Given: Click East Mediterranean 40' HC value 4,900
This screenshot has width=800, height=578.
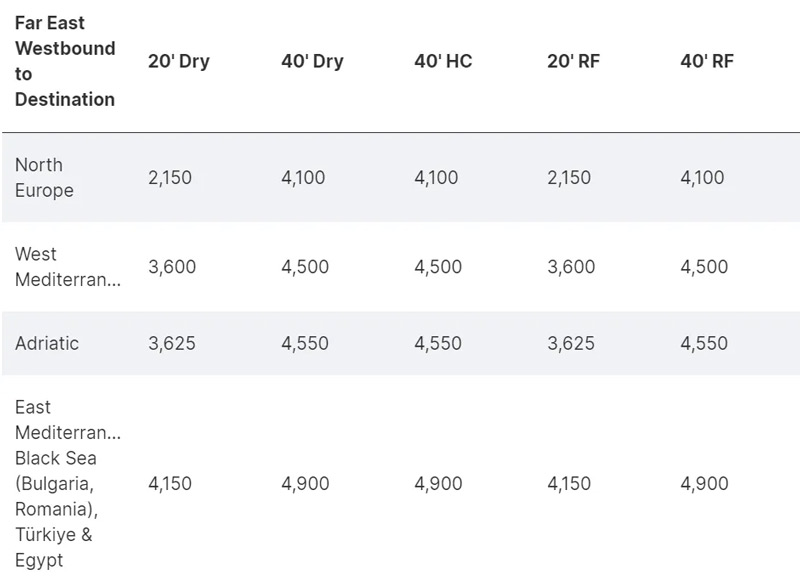Looking at the screenshot, I should pos(438,484).
